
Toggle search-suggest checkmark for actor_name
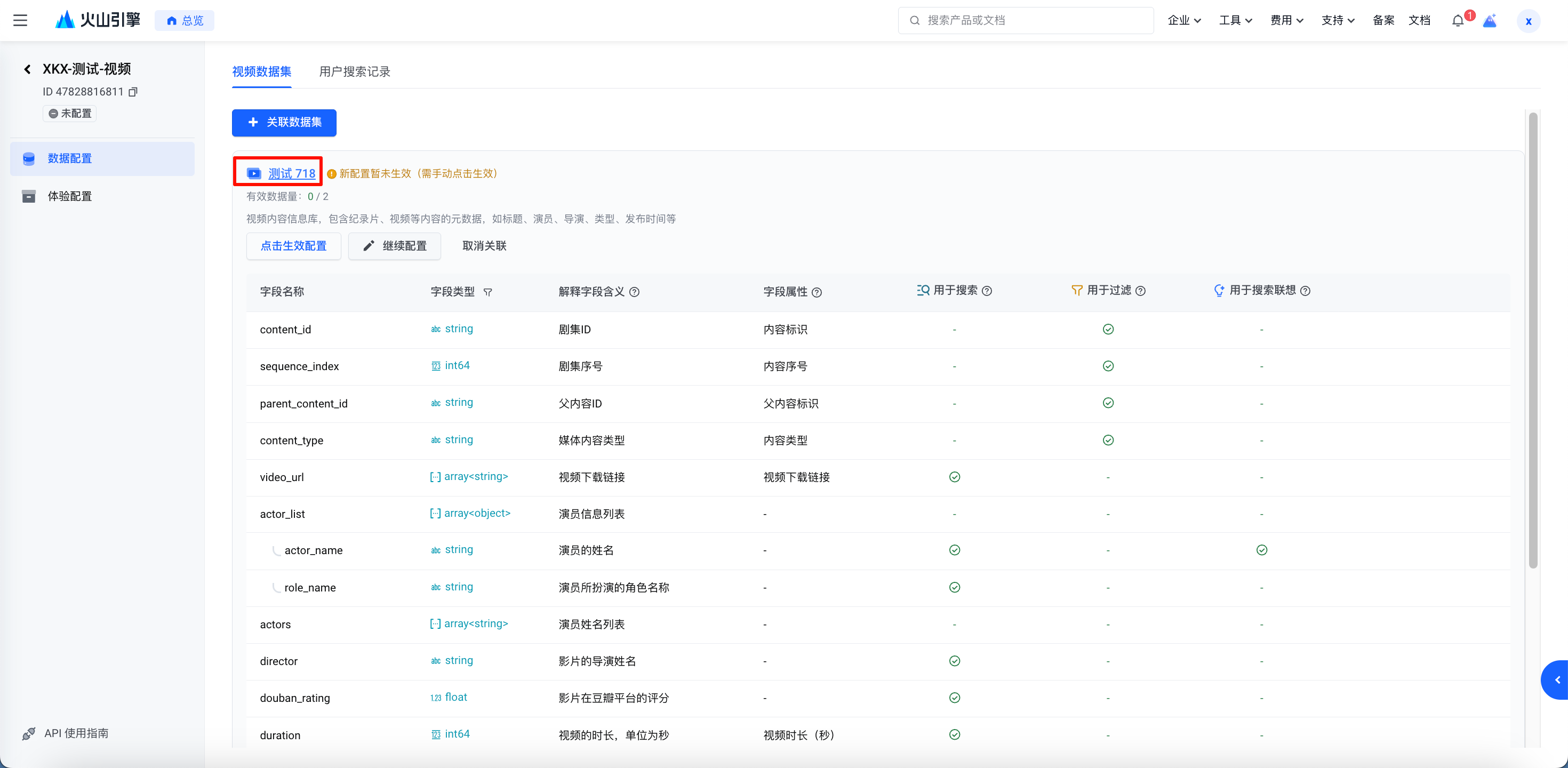(x=1261, y=550)
